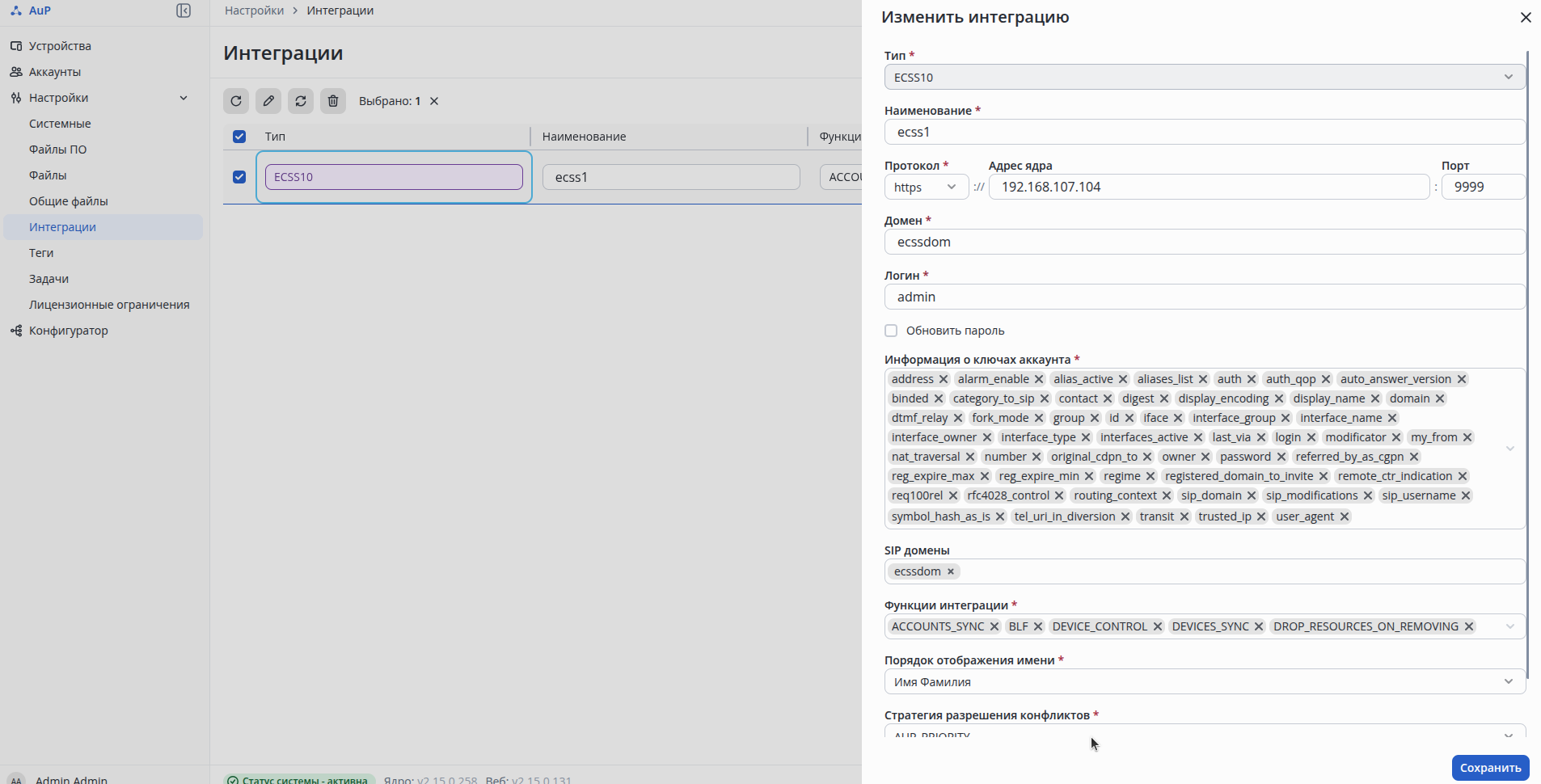Image resolution: width=1541 pixels, height=784 pixels.
Task: Click the Адрес ядра input field
Action: coord(1209,187)
